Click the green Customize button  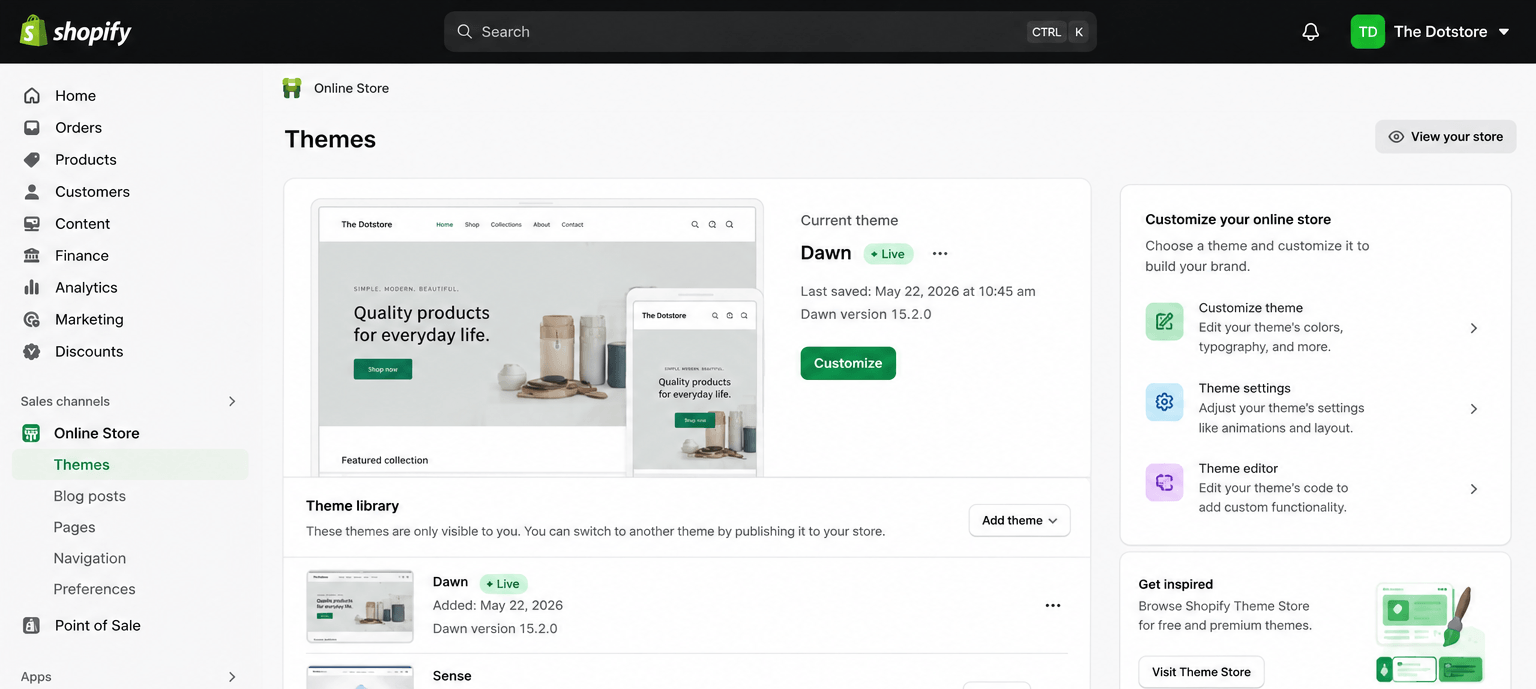(x=848, y=363)
